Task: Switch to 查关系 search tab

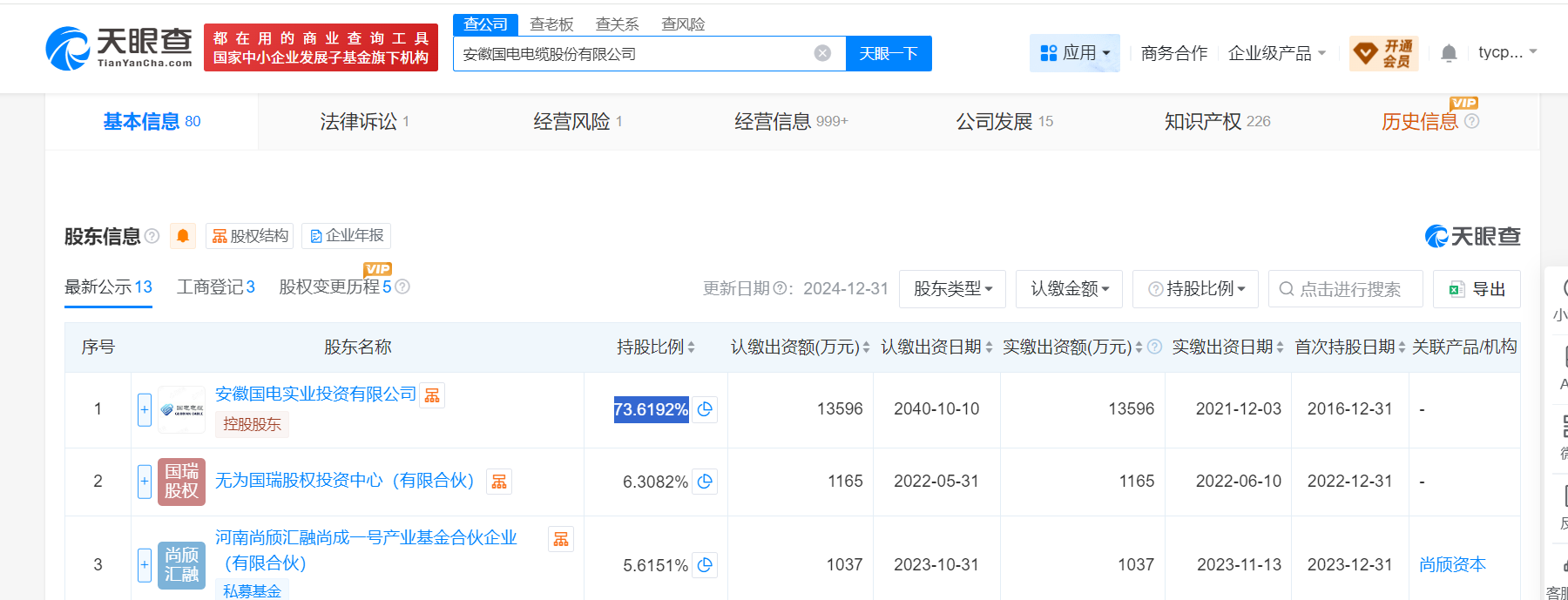Action: (x=617, y=24)
